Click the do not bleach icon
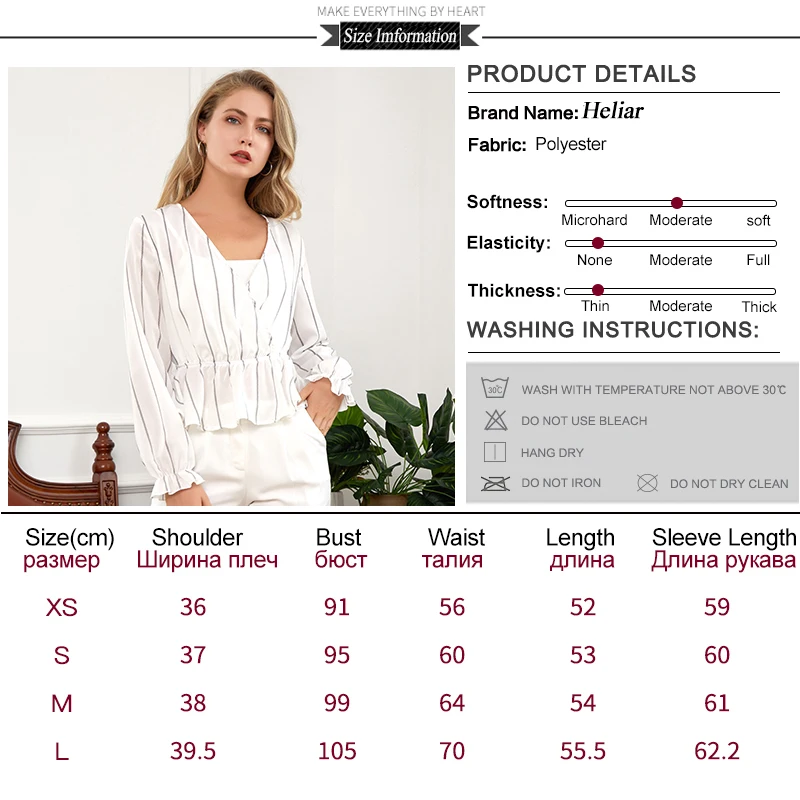 click(495, 420)
